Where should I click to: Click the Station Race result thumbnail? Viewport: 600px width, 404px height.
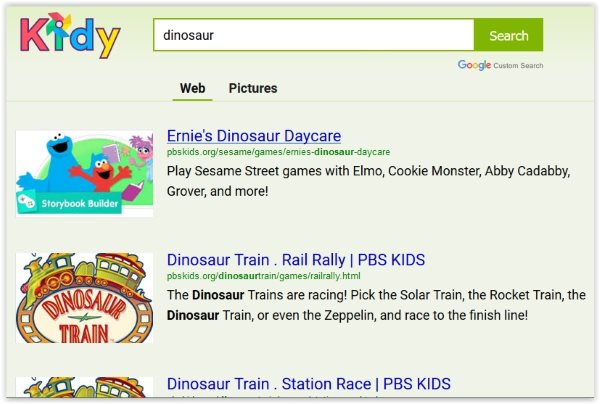click(85, 391)
